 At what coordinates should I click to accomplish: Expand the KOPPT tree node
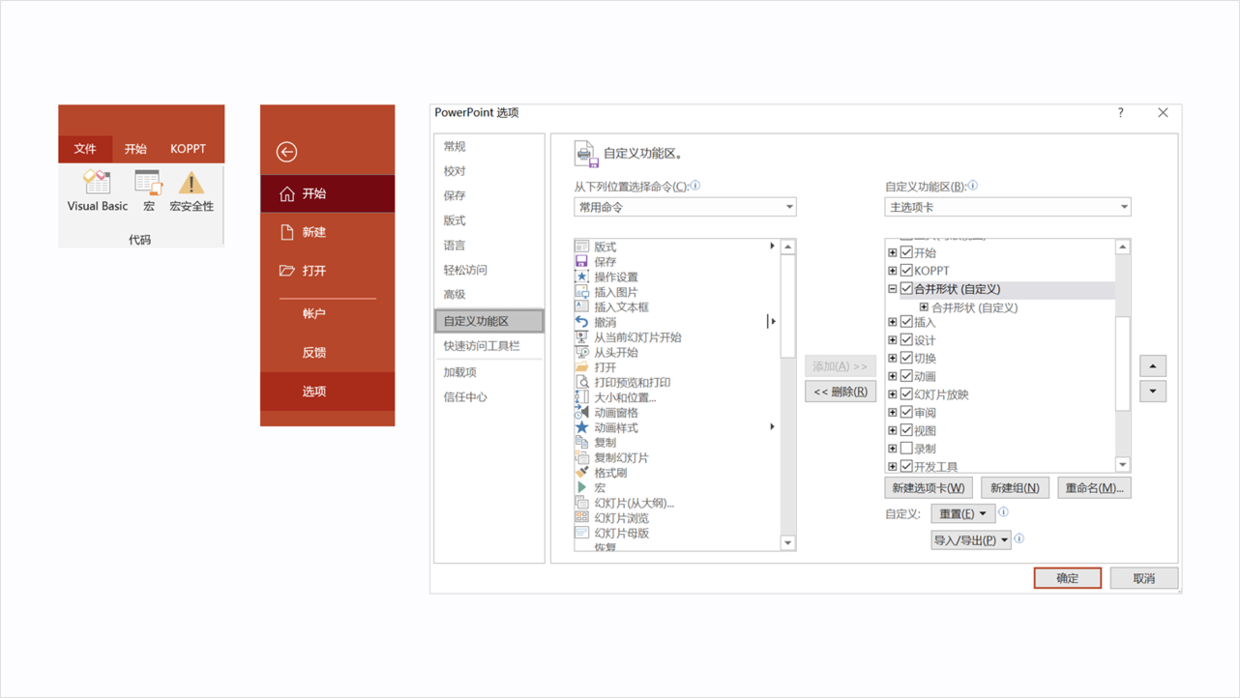click(893, 271)
